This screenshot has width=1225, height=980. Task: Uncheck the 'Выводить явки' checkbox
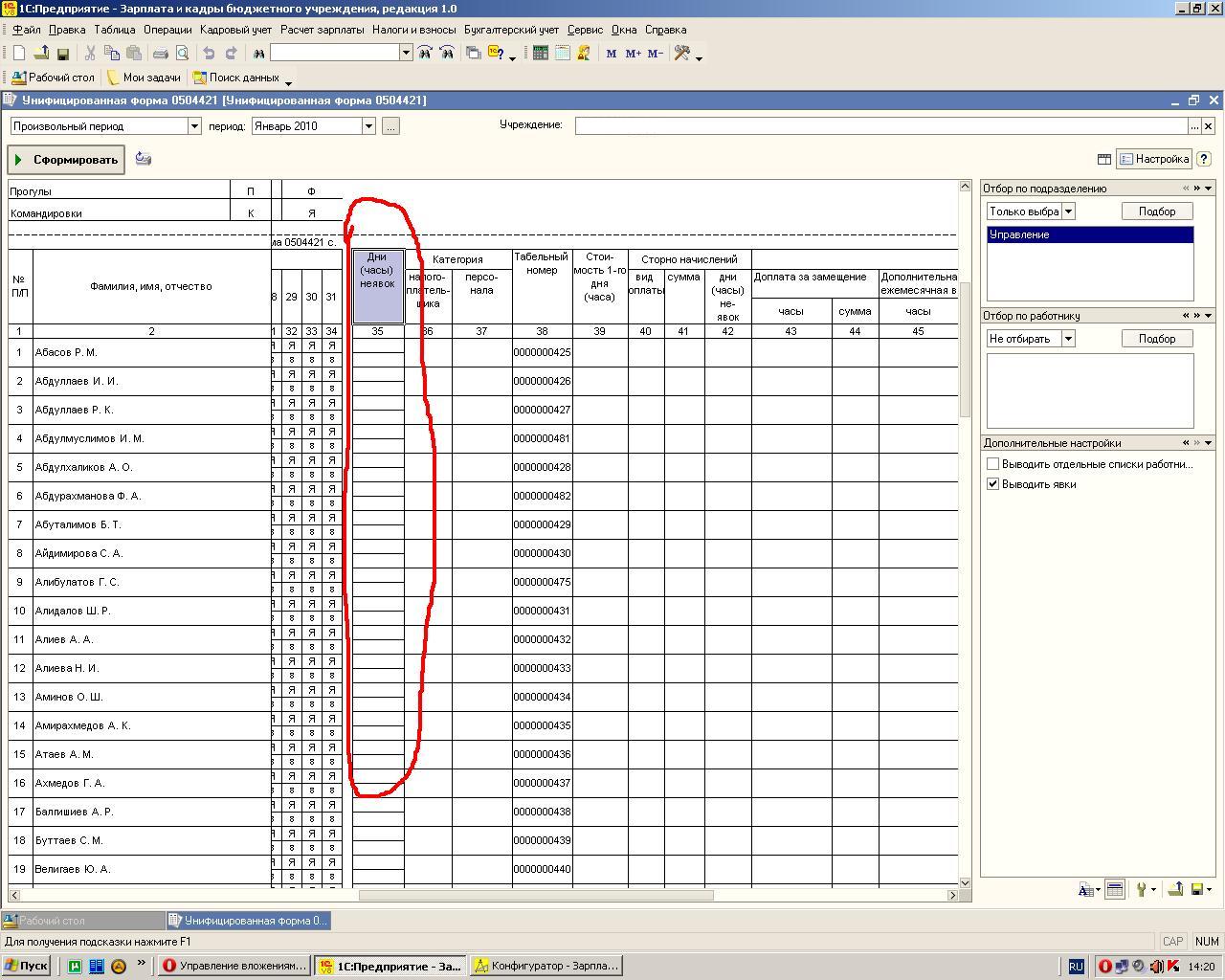[x=993, y=484]
